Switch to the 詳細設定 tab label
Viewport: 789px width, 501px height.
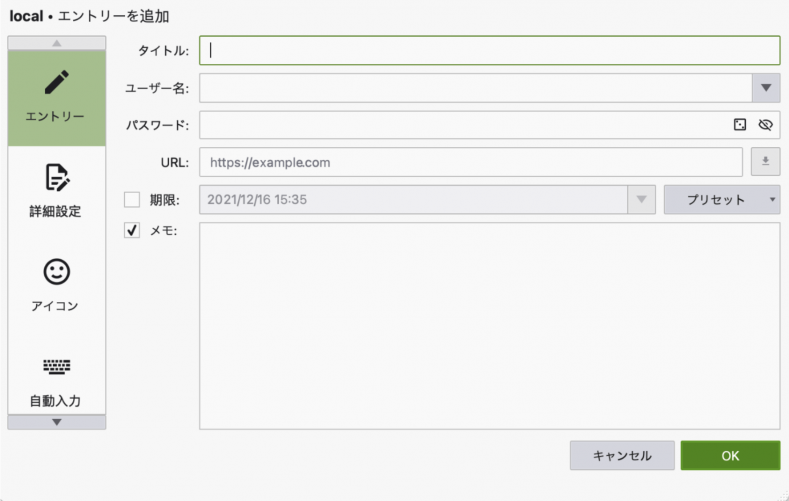[55, 211]
